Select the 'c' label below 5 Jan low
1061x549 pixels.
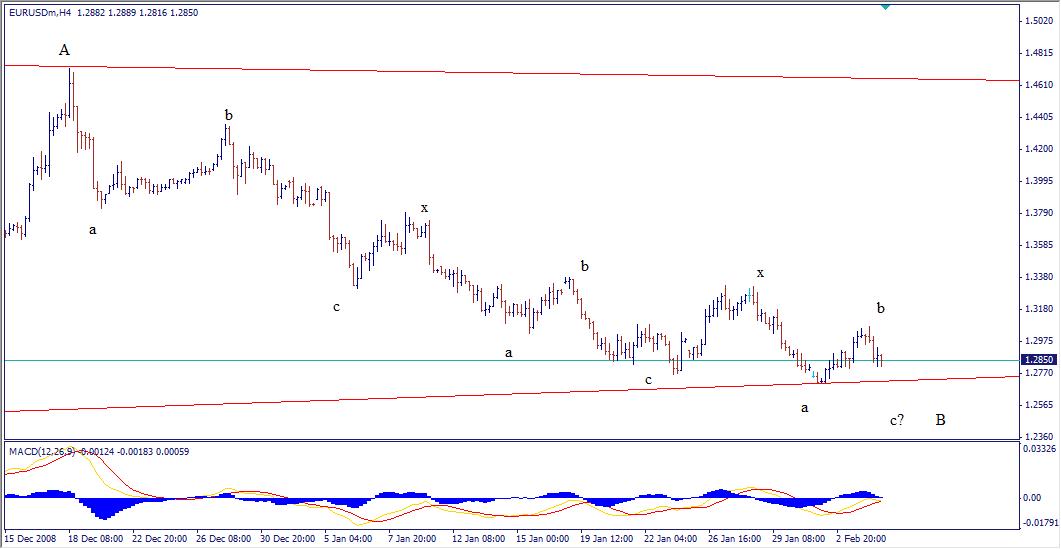(x=336, y=307)
